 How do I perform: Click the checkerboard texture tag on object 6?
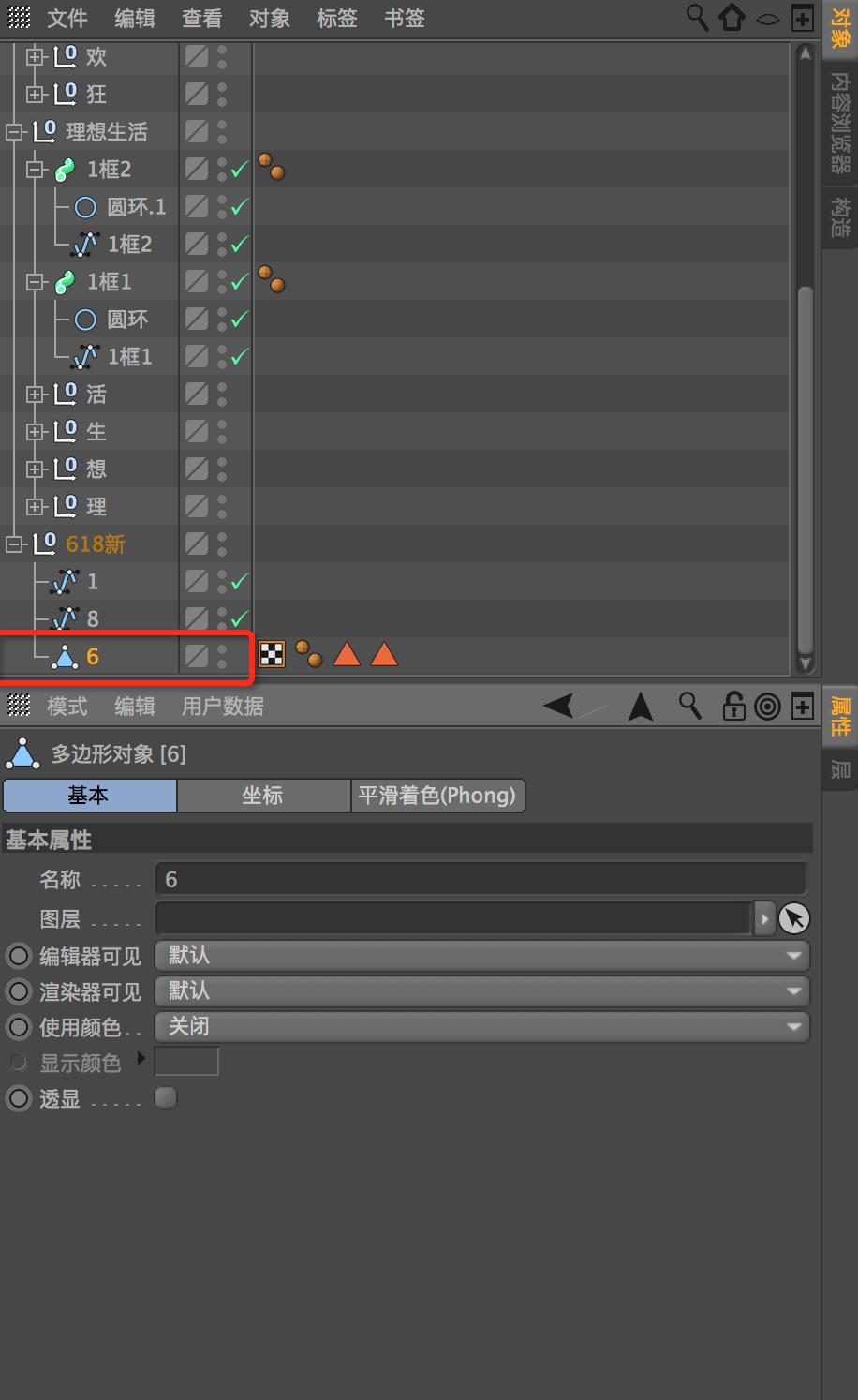(x=272, y=654)
